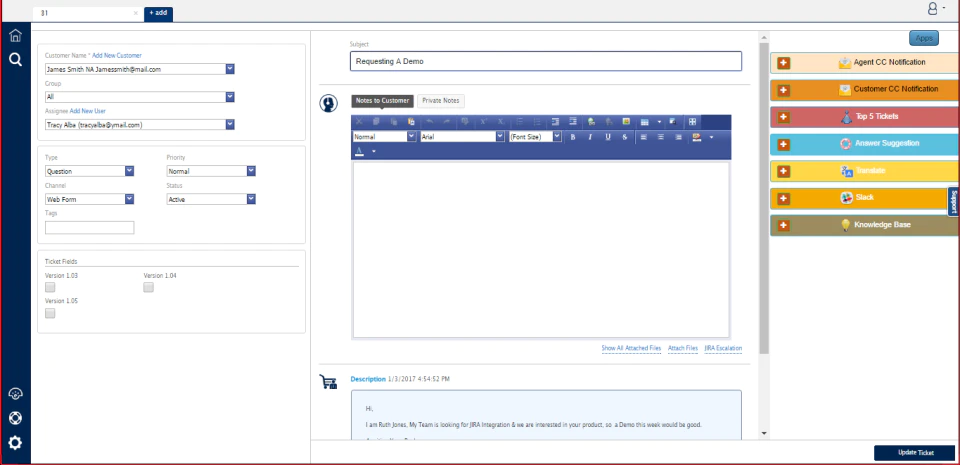Expand the Slack app panel
Screen dimensions: 960x465
click(784, 198)
